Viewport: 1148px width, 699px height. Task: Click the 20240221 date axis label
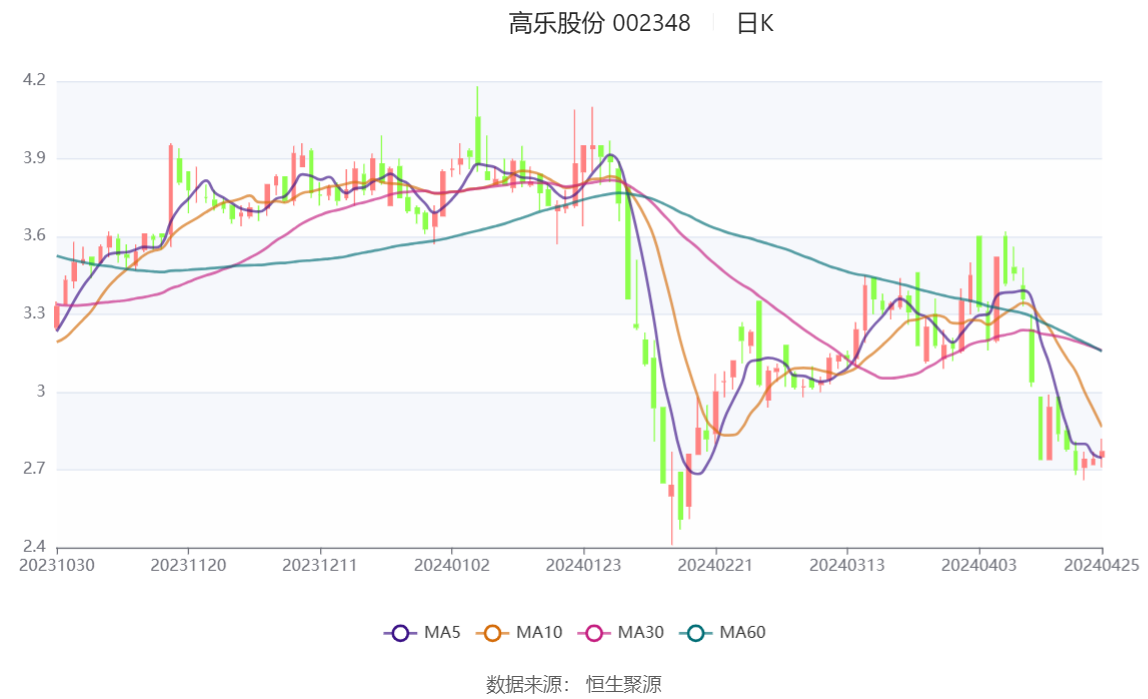[715, 566]
